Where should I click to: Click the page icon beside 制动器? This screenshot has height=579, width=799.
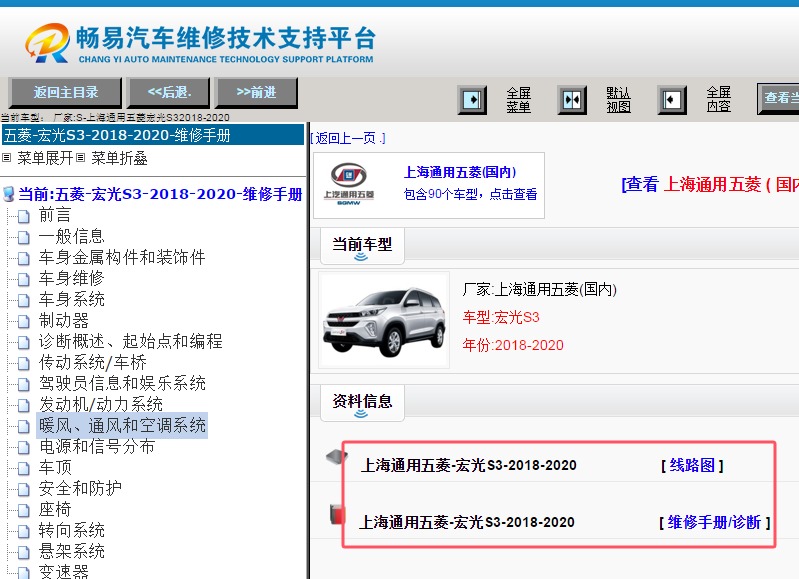click(x=23, y=322)
